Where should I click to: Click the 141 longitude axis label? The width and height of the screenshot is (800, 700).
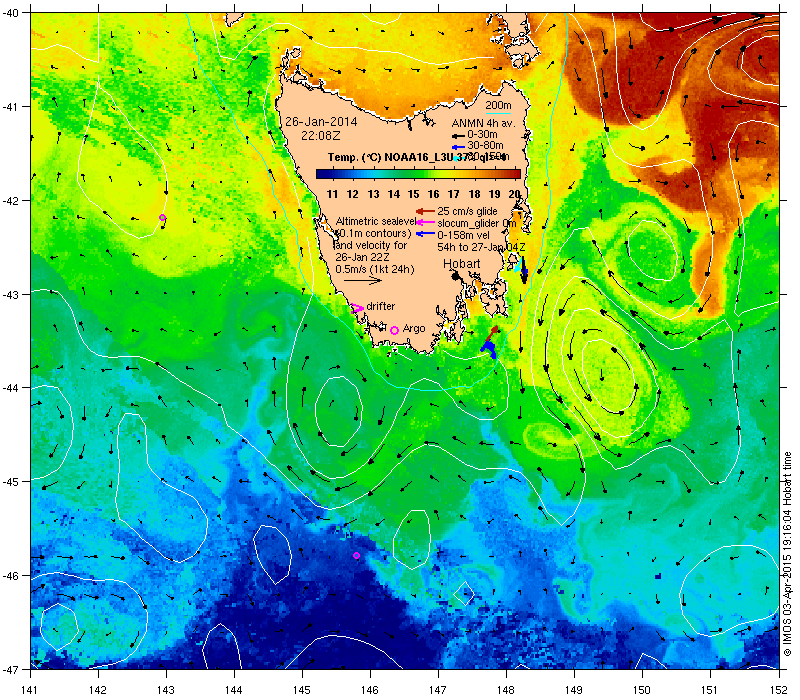[x=31, y=690]
